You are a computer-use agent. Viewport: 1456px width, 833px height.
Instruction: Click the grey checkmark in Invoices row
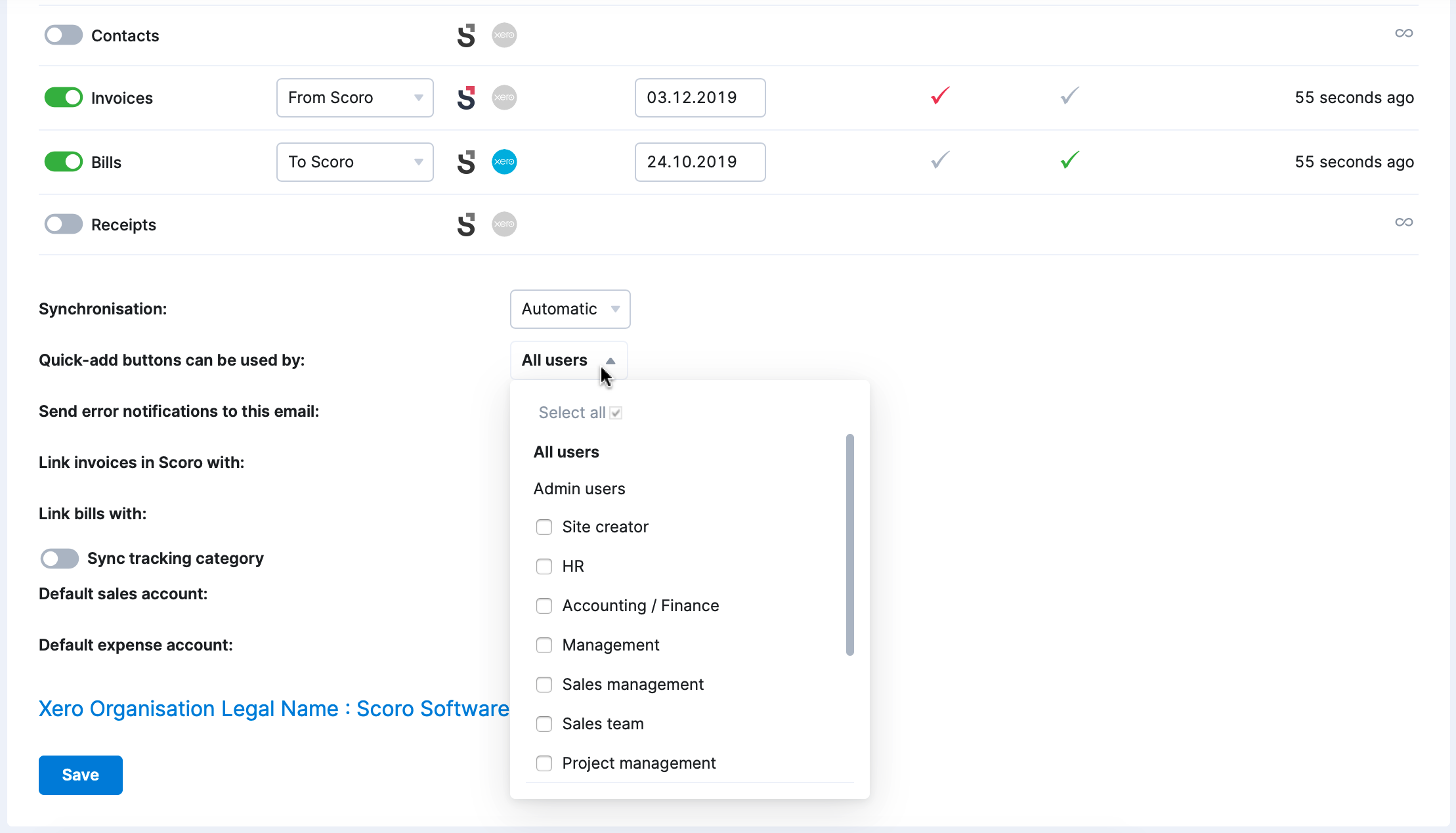click(1070, 96)
